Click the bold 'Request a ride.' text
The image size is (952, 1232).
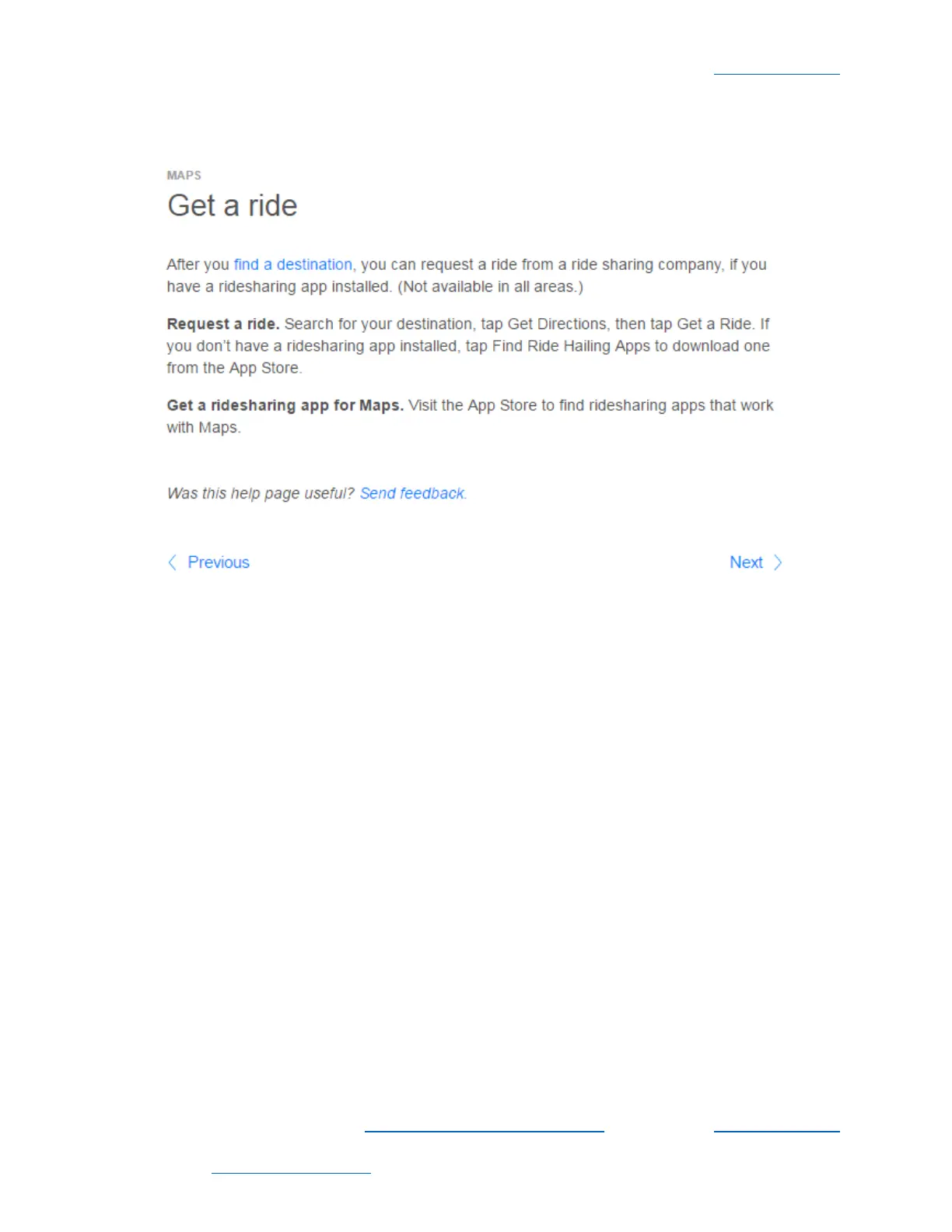223,324
